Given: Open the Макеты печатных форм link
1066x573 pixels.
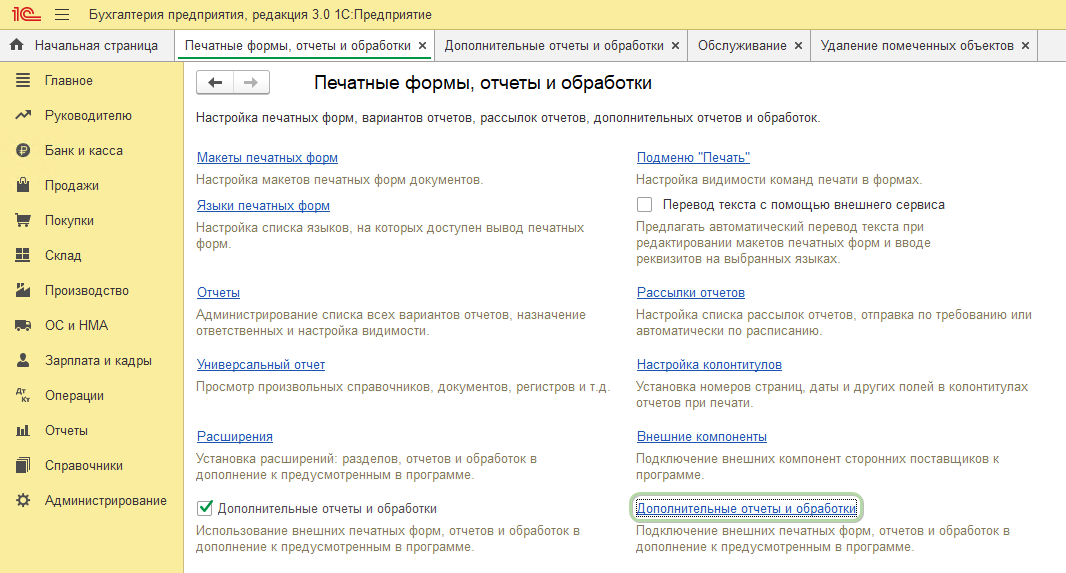Looking at the screenshot, I should (x=267, y=157).
